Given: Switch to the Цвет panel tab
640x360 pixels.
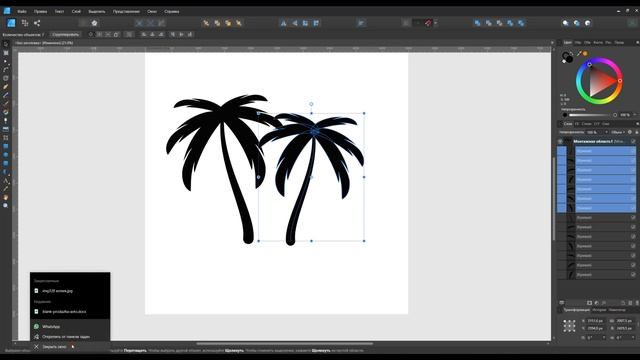Looking at the screenshot, I should click(x=568, y=42).
